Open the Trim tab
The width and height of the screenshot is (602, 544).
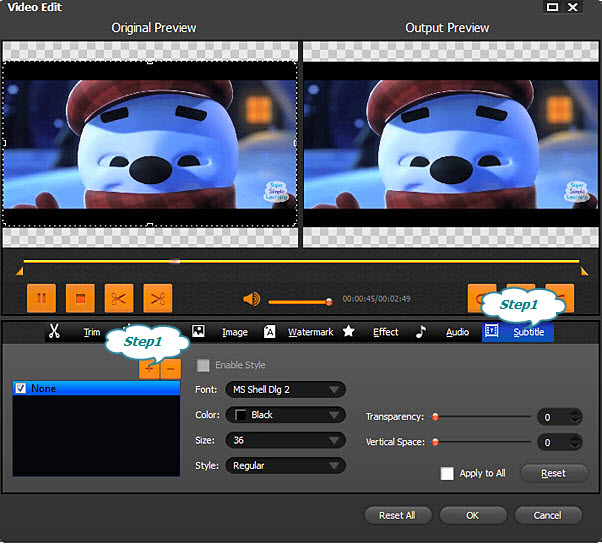tap(91, 332)
